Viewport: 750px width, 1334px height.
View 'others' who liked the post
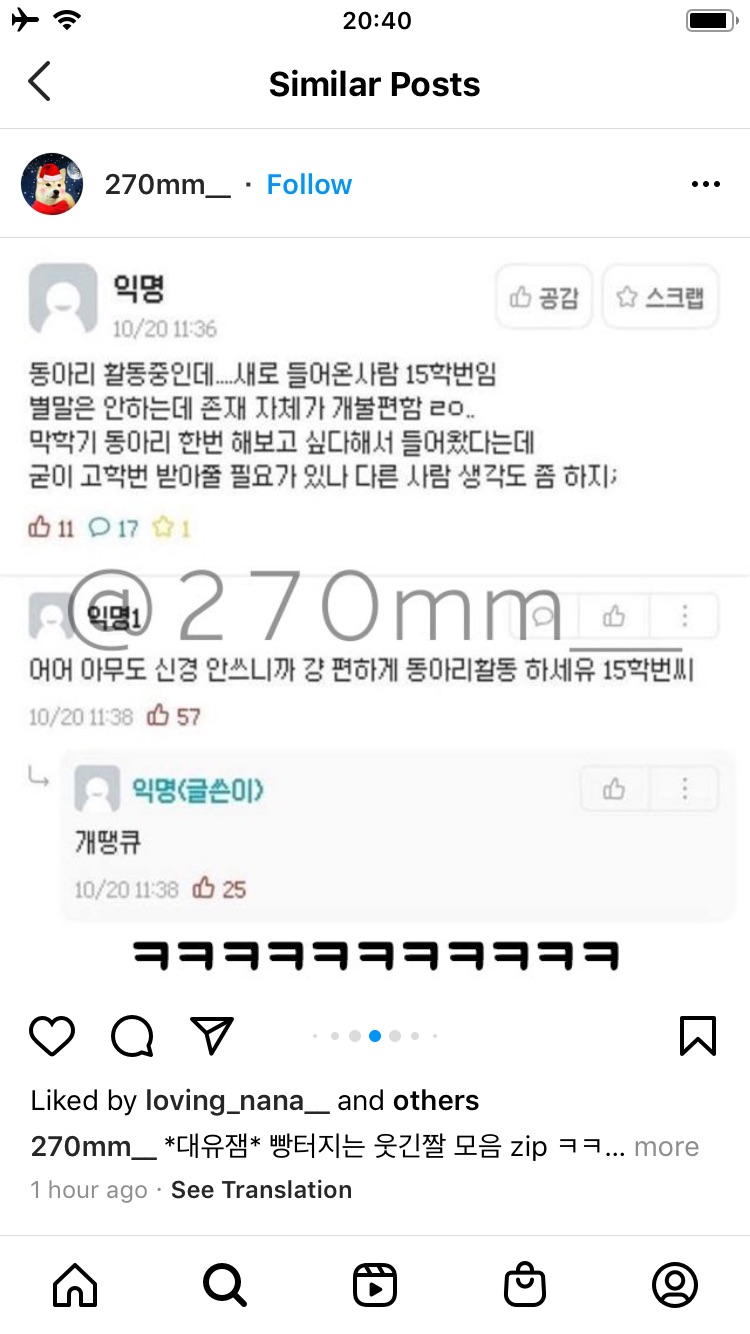pyautogui.click(x=436, y=1101)
